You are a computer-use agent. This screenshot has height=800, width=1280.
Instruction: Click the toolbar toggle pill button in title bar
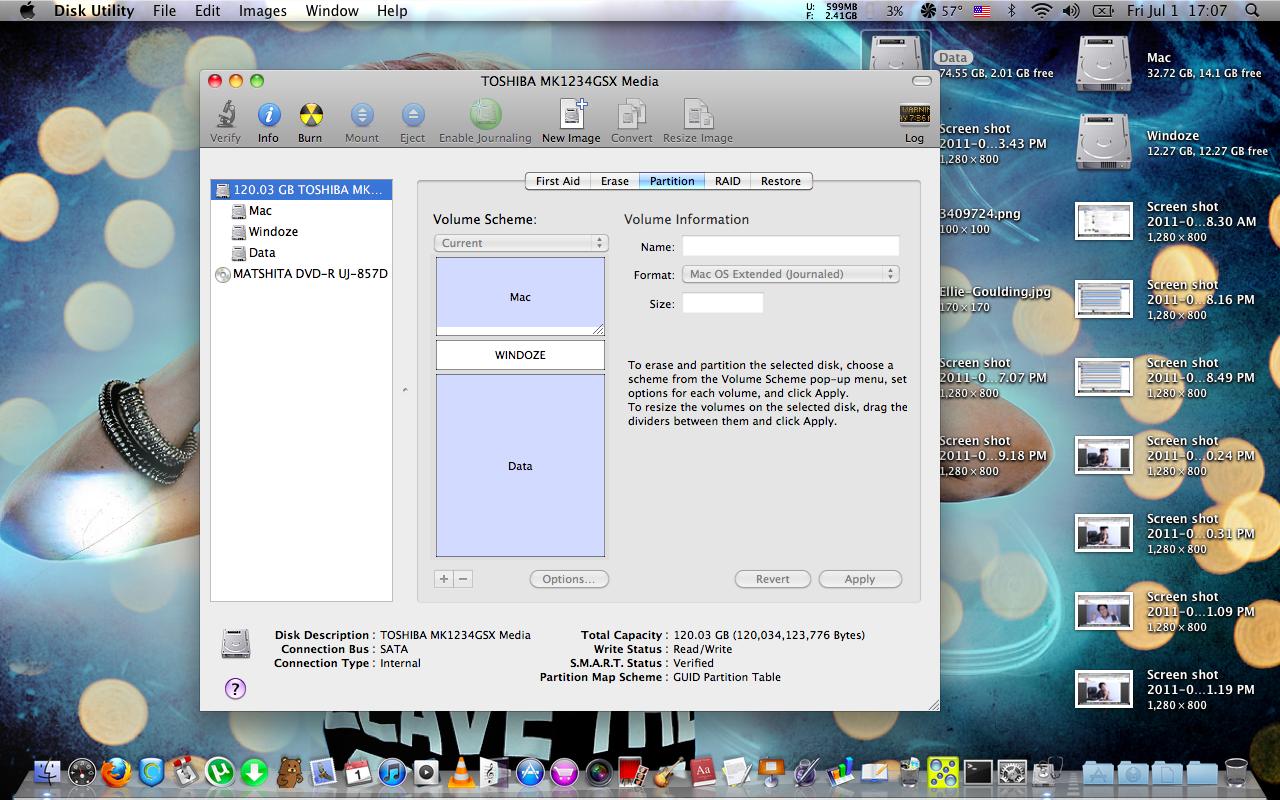pyautogui.click(x=921, y=81)
